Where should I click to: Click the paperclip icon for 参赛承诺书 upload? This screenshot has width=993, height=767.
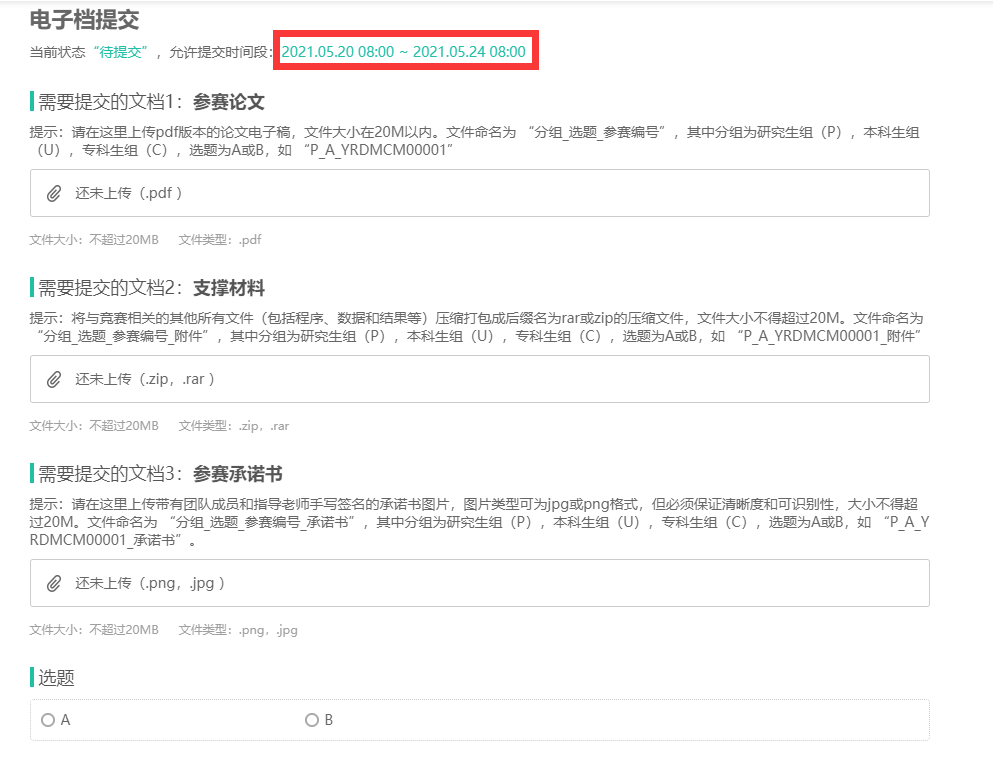coord(54,583)
